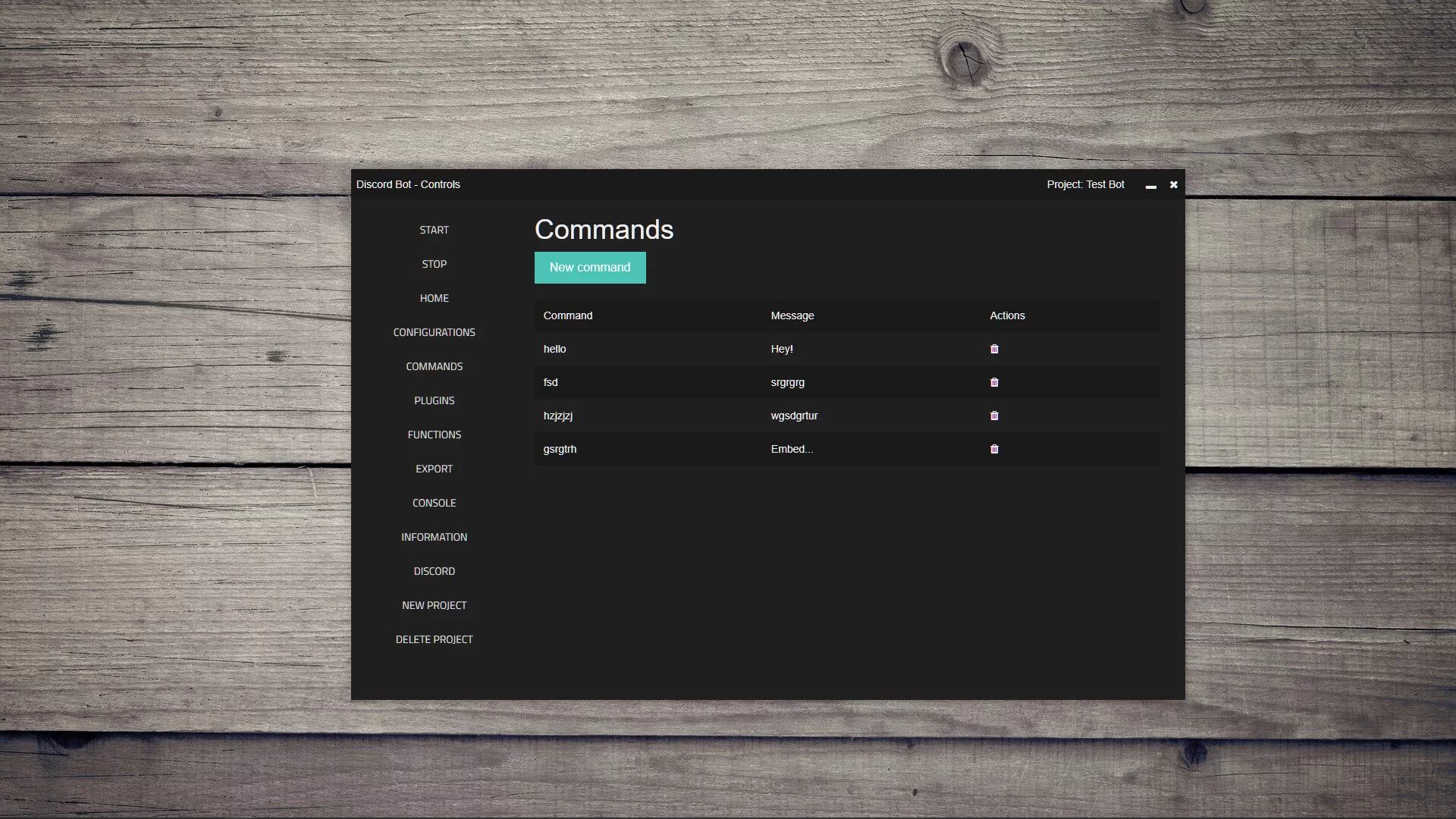Remove the hzjzjzj command via trash icon
This screenshot has height=819, width=1456.
pyautogui.click(x=994, y=416)
